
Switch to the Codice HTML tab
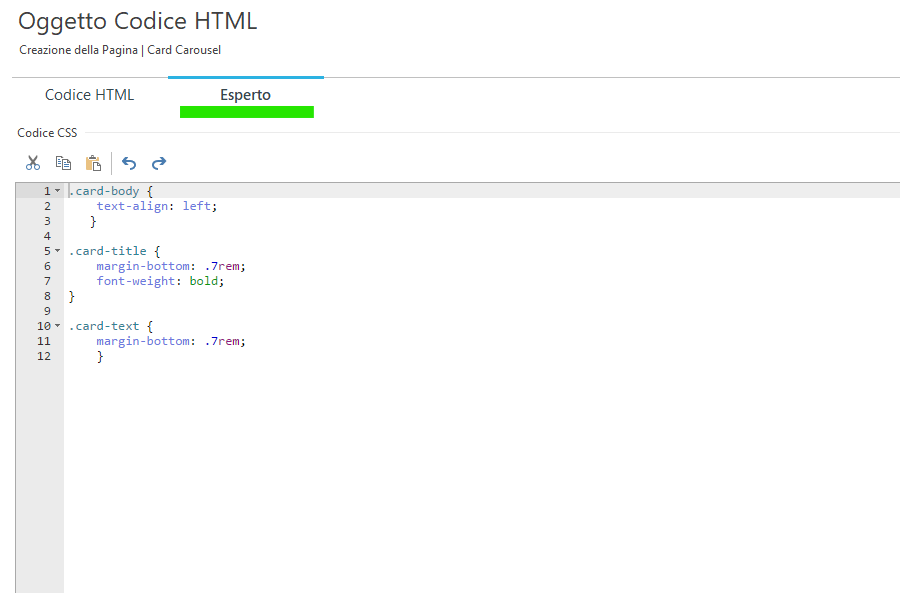pos(89,95)
